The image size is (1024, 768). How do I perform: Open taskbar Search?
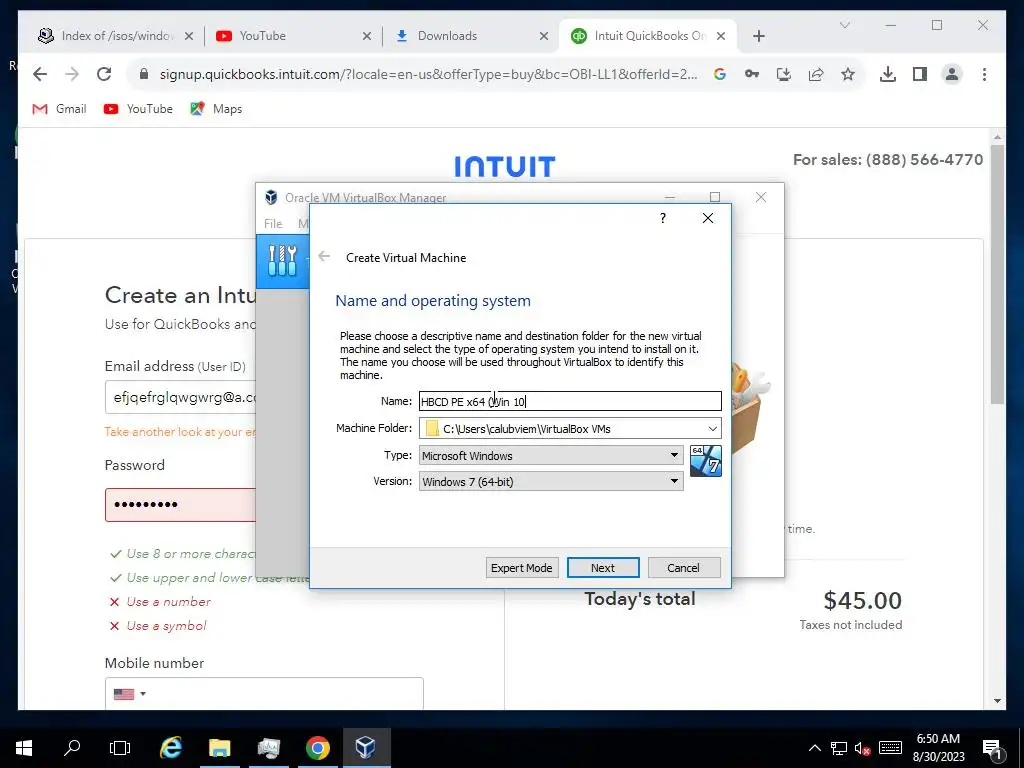pyautogui.click(x=72, y=748)
